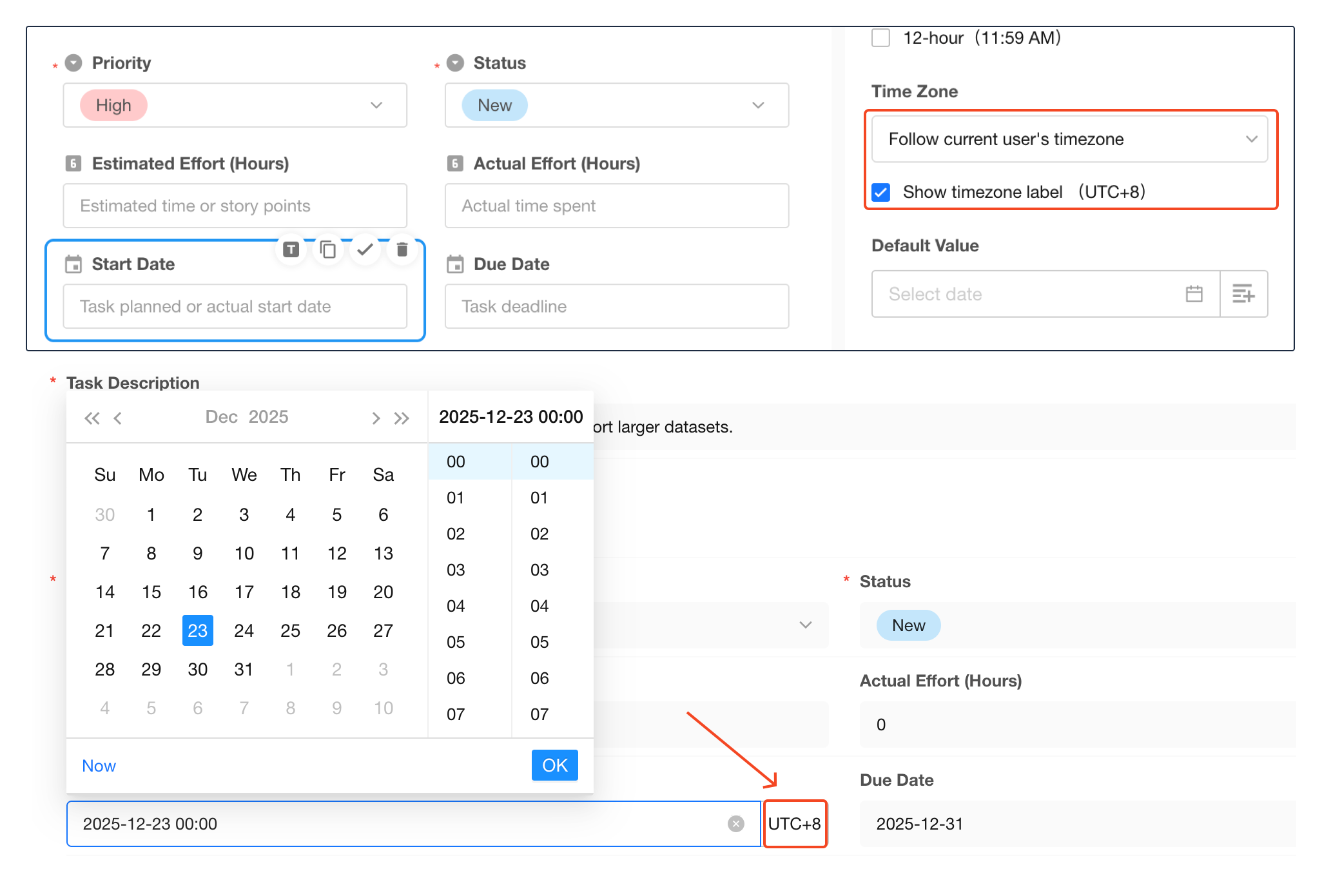Select minute 03 in the time picker

pyautogui.click(x=539, y=570)
